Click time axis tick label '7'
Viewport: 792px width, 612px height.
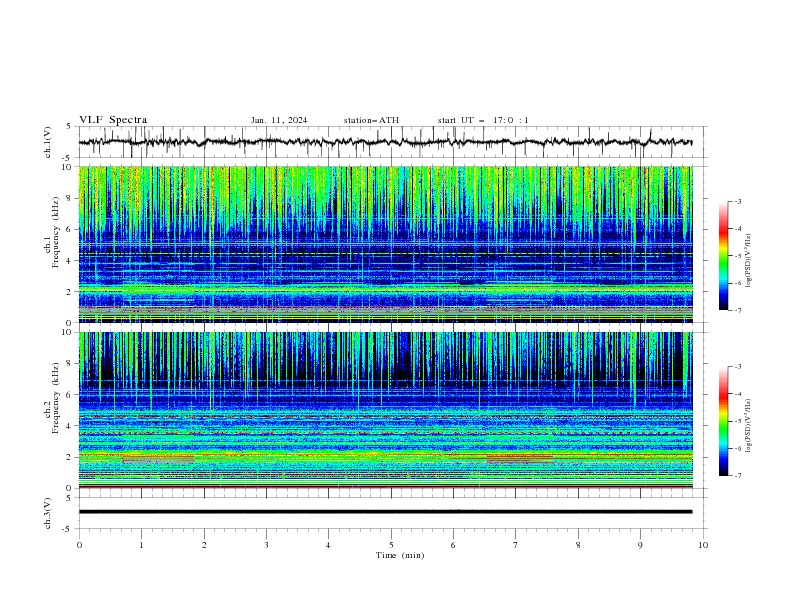click(516, 545)
